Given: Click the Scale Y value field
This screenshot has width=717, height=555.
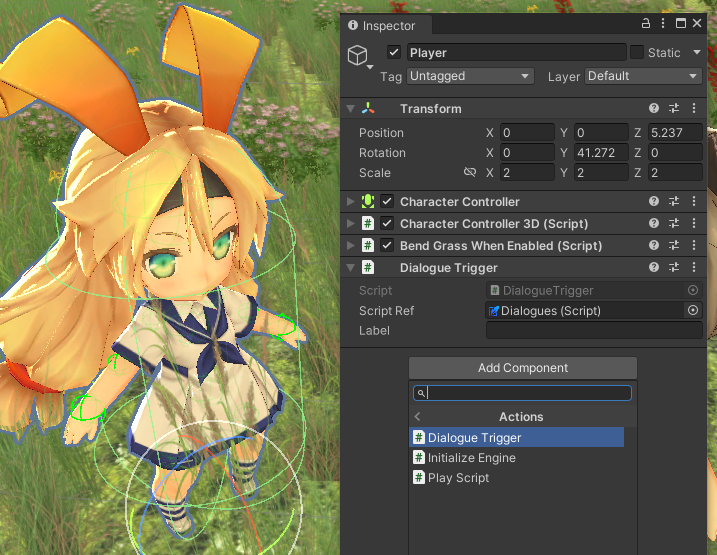Looking at the screenshot, I should point(601,173).
